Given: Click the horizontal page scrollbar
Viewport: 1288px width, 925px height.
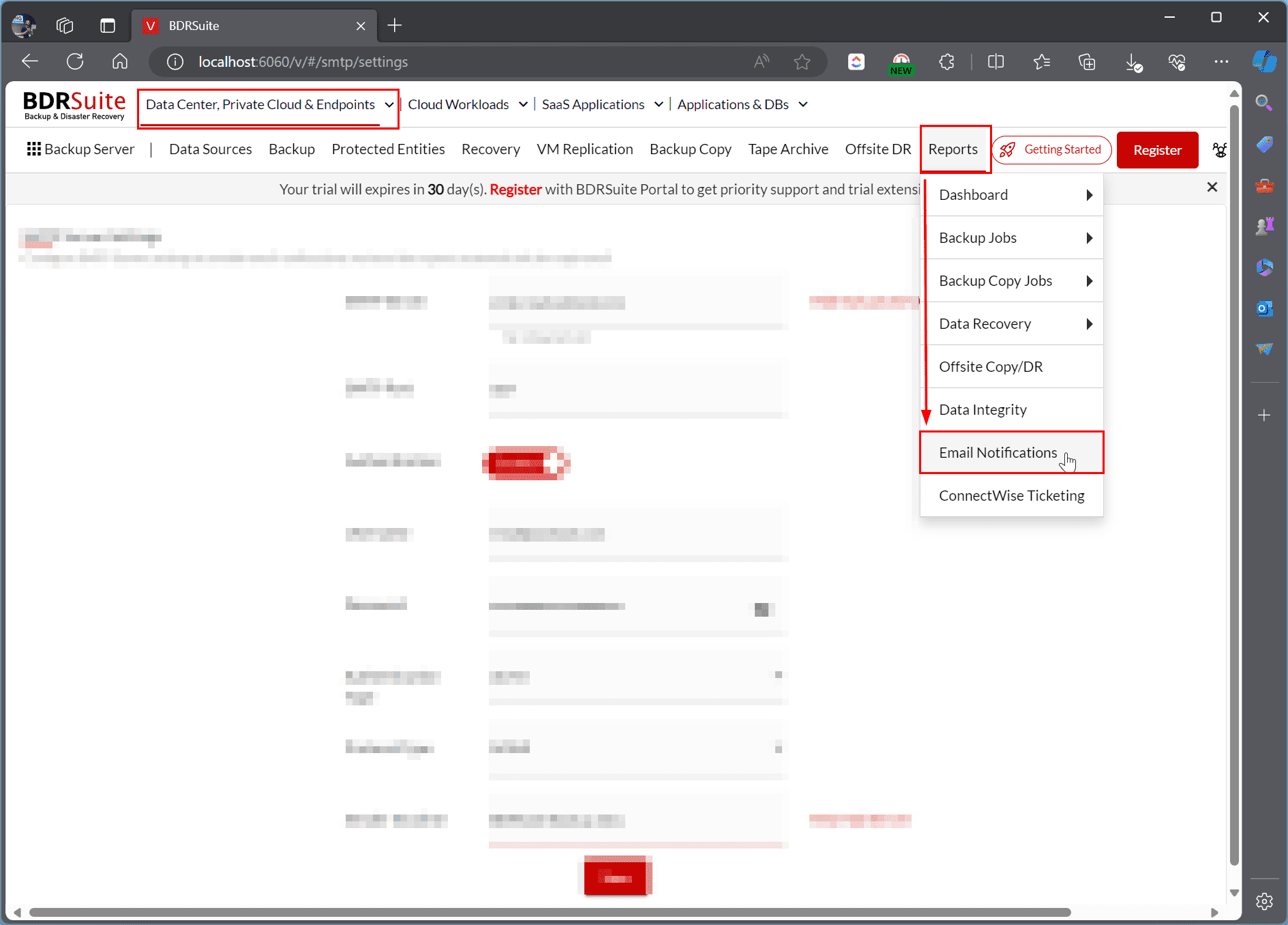Looking at the screenshot, I should click(x=550, y=912).
